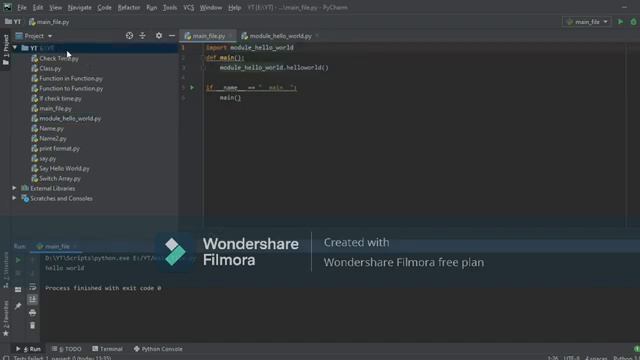Expand Scratches and Consoles node
Viewport: 640px width, 360px height.
(x=14, y=198)
